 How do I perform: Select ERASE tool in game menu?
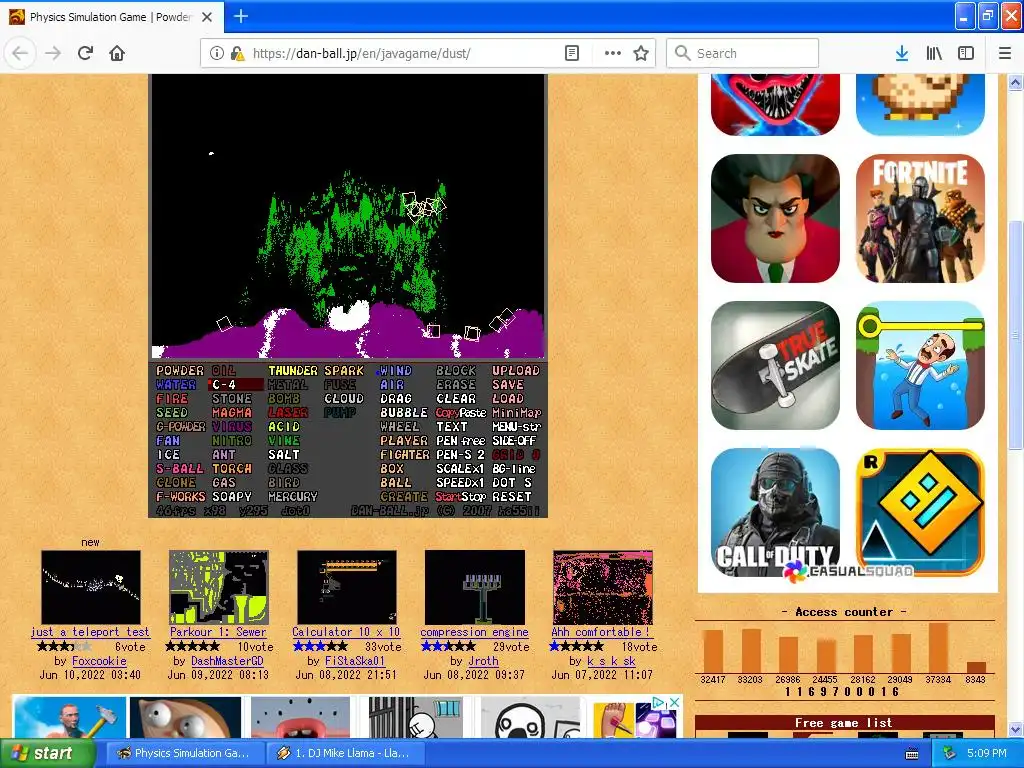[456, 385]
